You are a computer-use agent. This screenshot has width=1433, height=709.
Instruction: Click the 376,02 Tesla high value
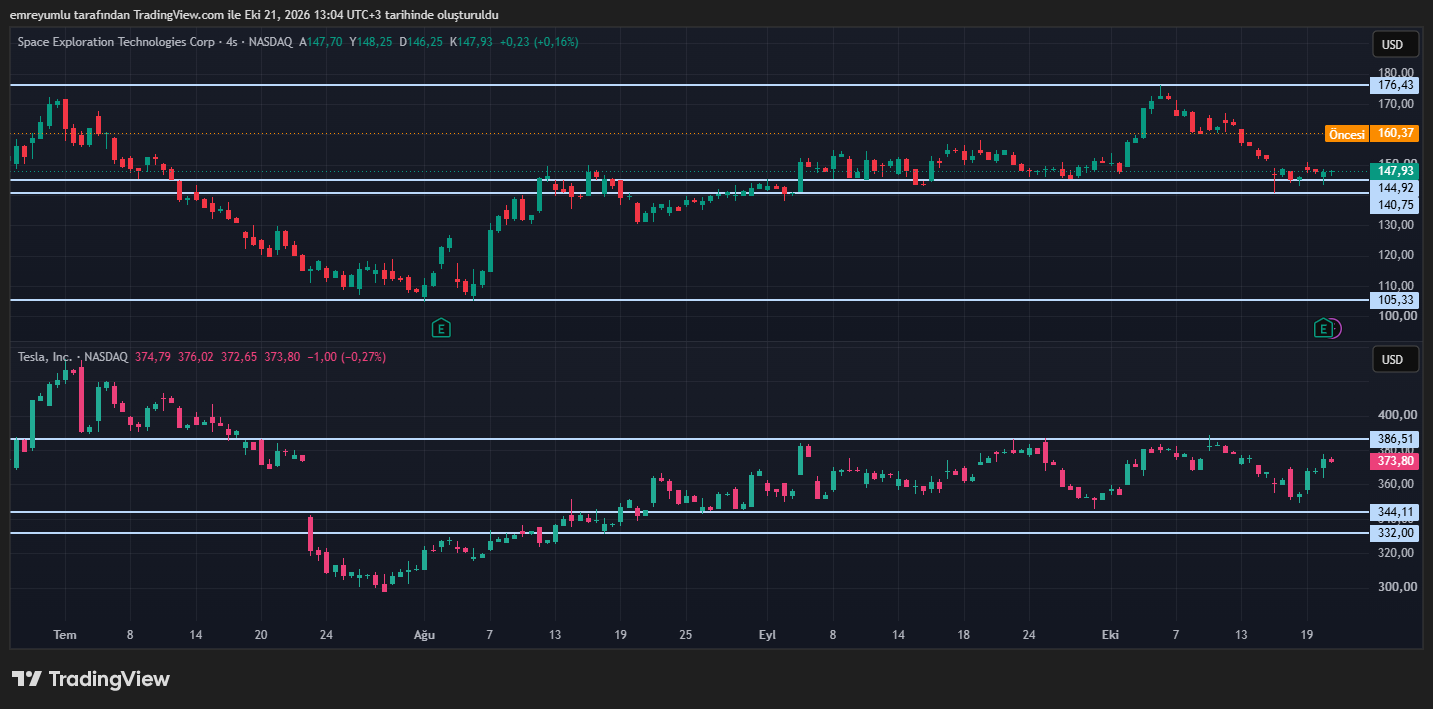point(197,357)
